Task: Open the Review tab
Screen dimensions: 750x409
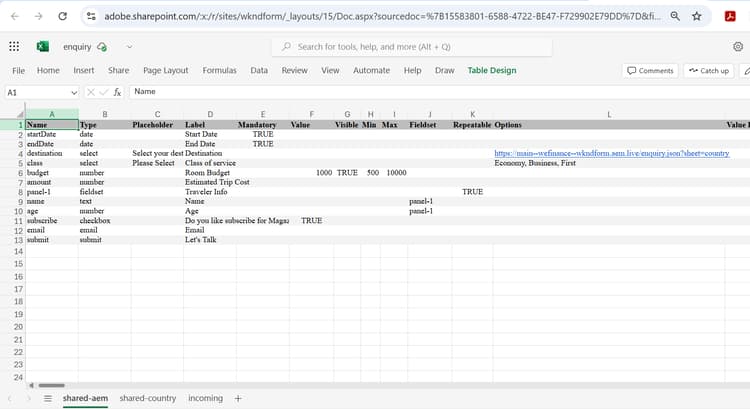Action: point(295,70)
